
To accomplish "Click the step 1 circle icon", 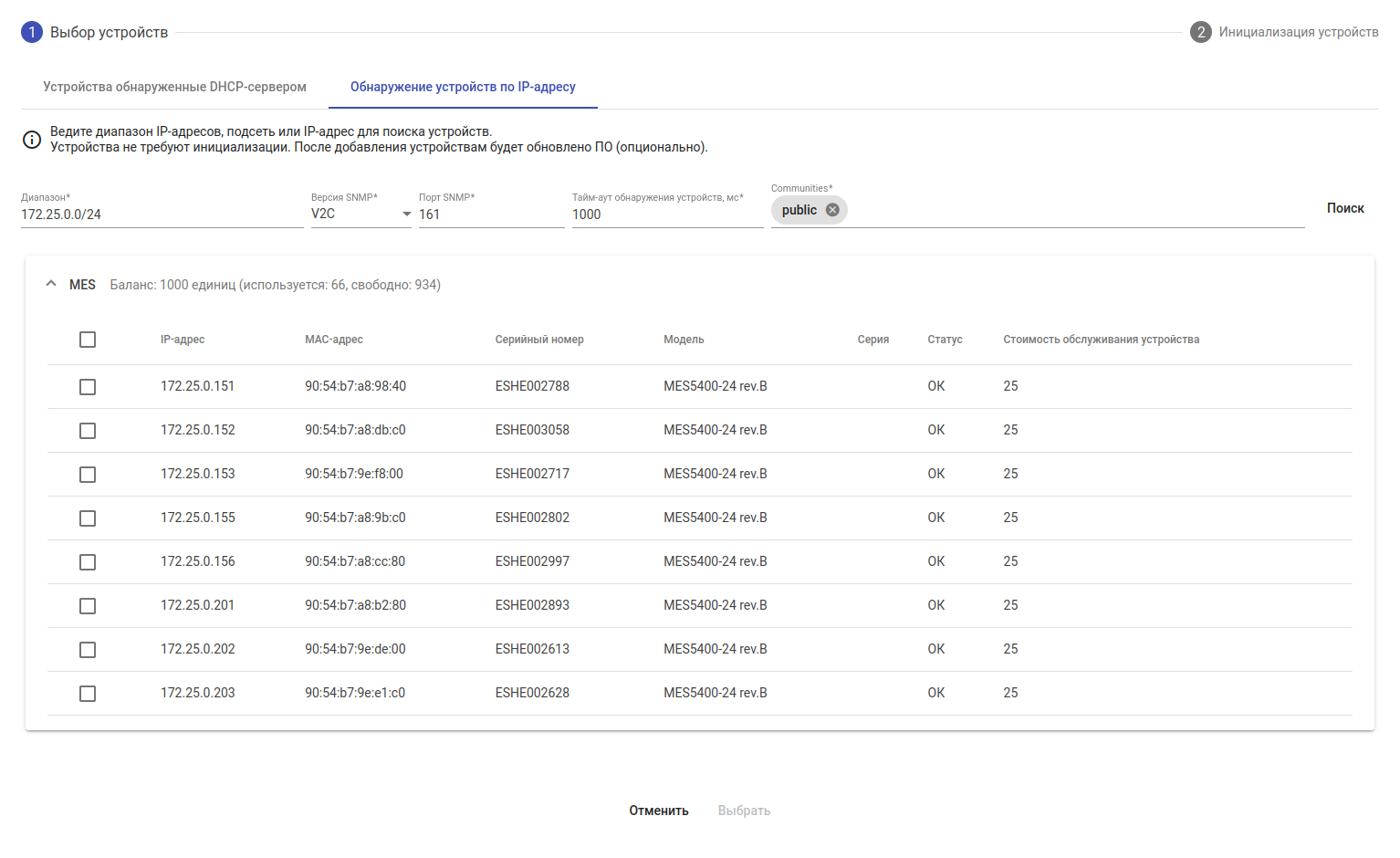I will pyautogui.click(x=32, y=32).
